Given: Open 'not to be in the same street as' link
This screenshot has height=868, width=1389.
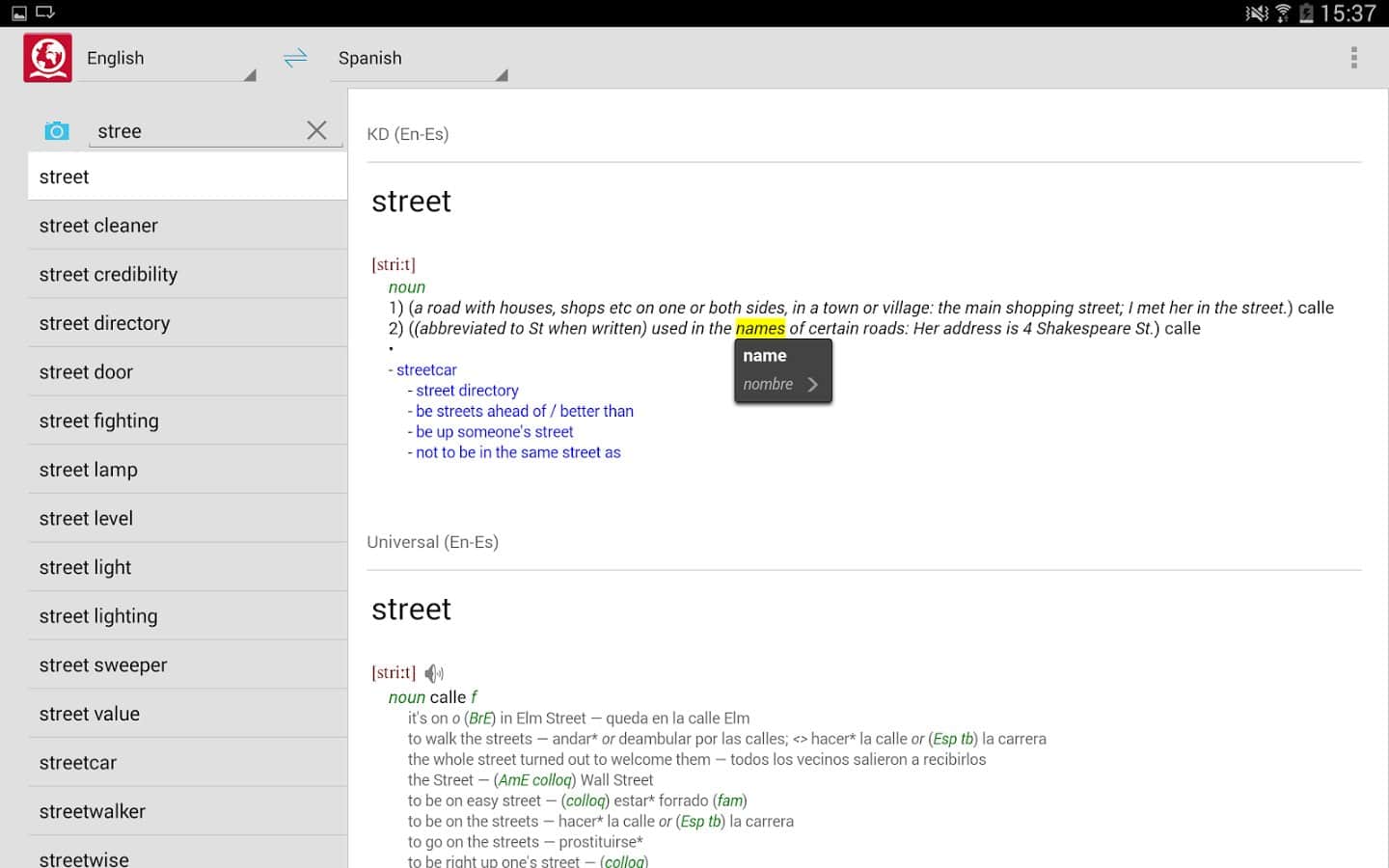Looking at the screenshot, I should tap(518, 452).
